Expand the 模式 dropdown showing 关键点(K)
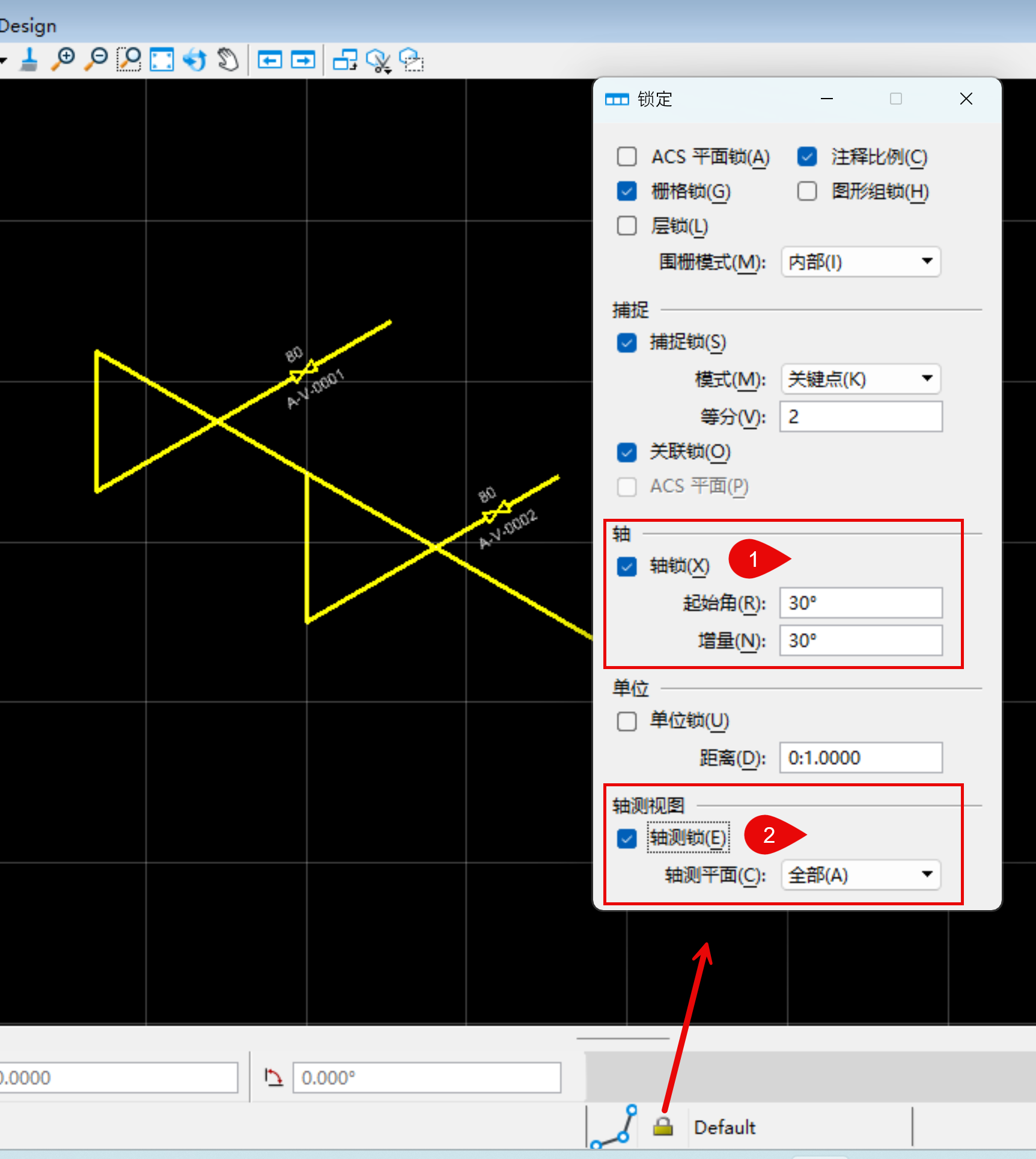Screen dimensions: 1036x1159 pos(861,379)
